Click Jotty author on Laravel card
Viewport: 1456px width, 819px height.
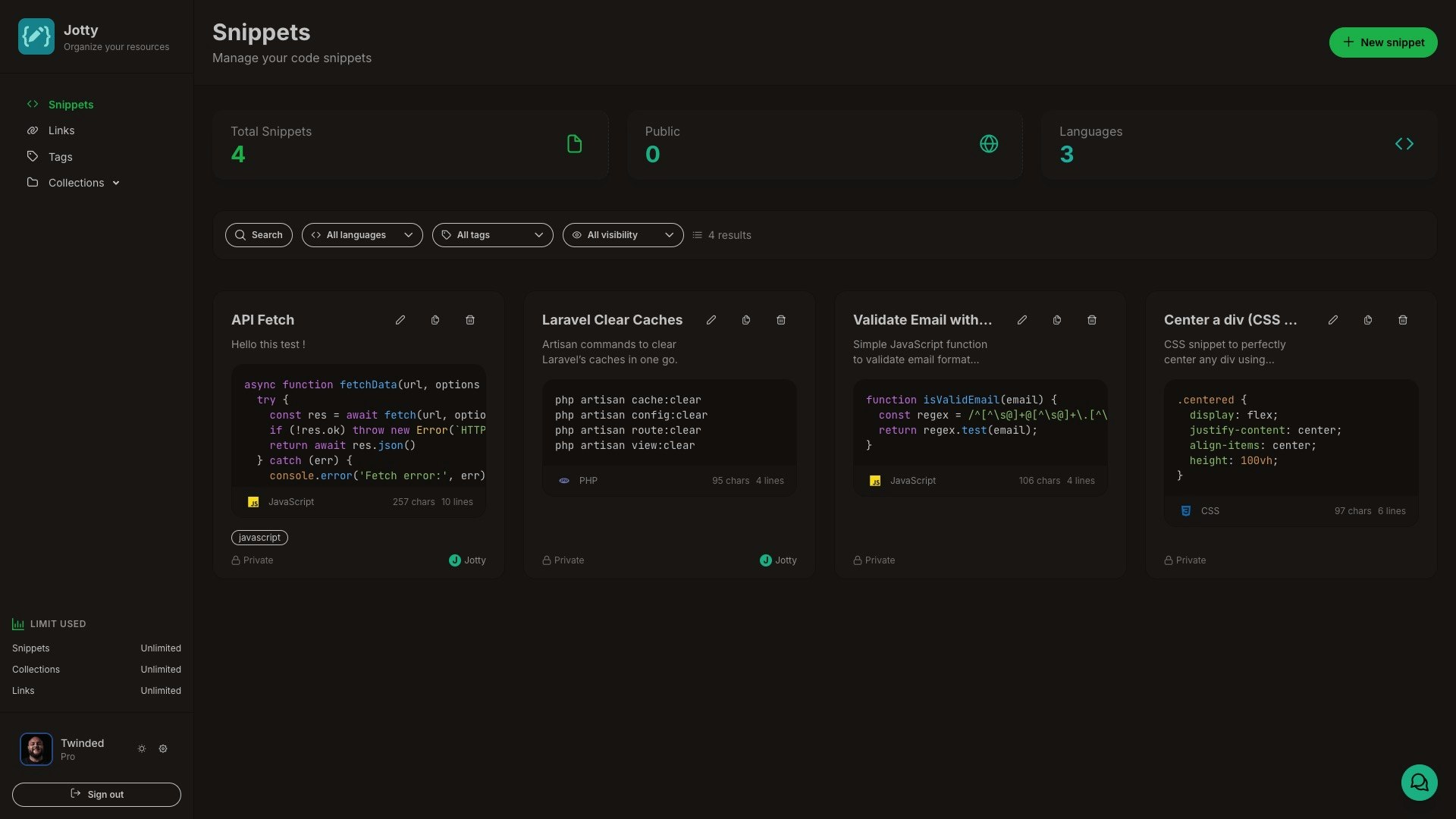[778, 560]
